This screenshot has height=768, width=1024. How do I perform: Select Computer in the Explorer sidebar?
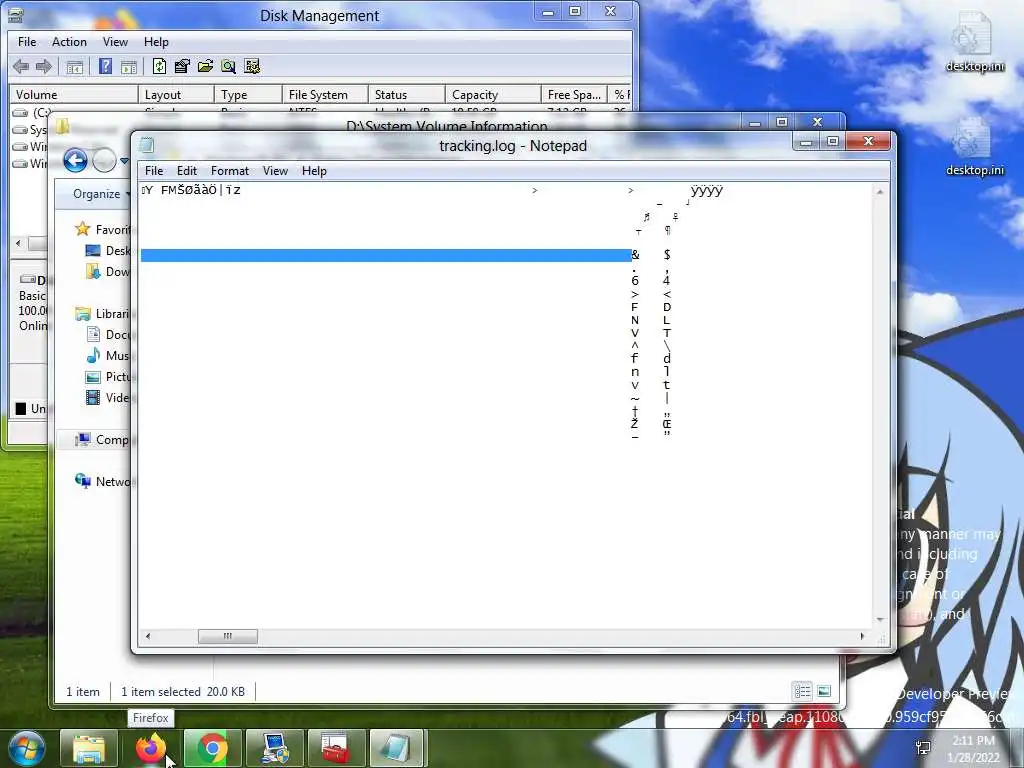102,440
